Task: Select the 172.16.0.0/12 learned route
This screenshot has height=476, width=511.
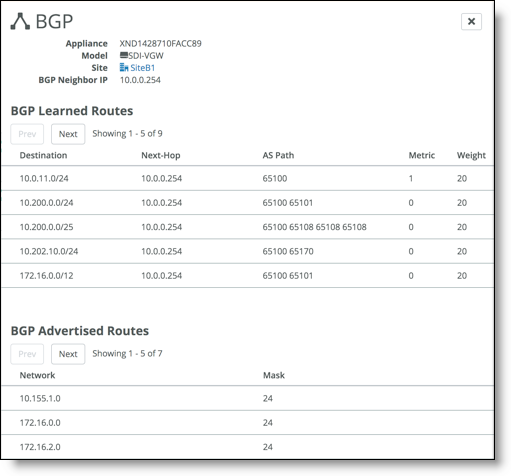Action: pyautogui.click(x=247, y=276)
